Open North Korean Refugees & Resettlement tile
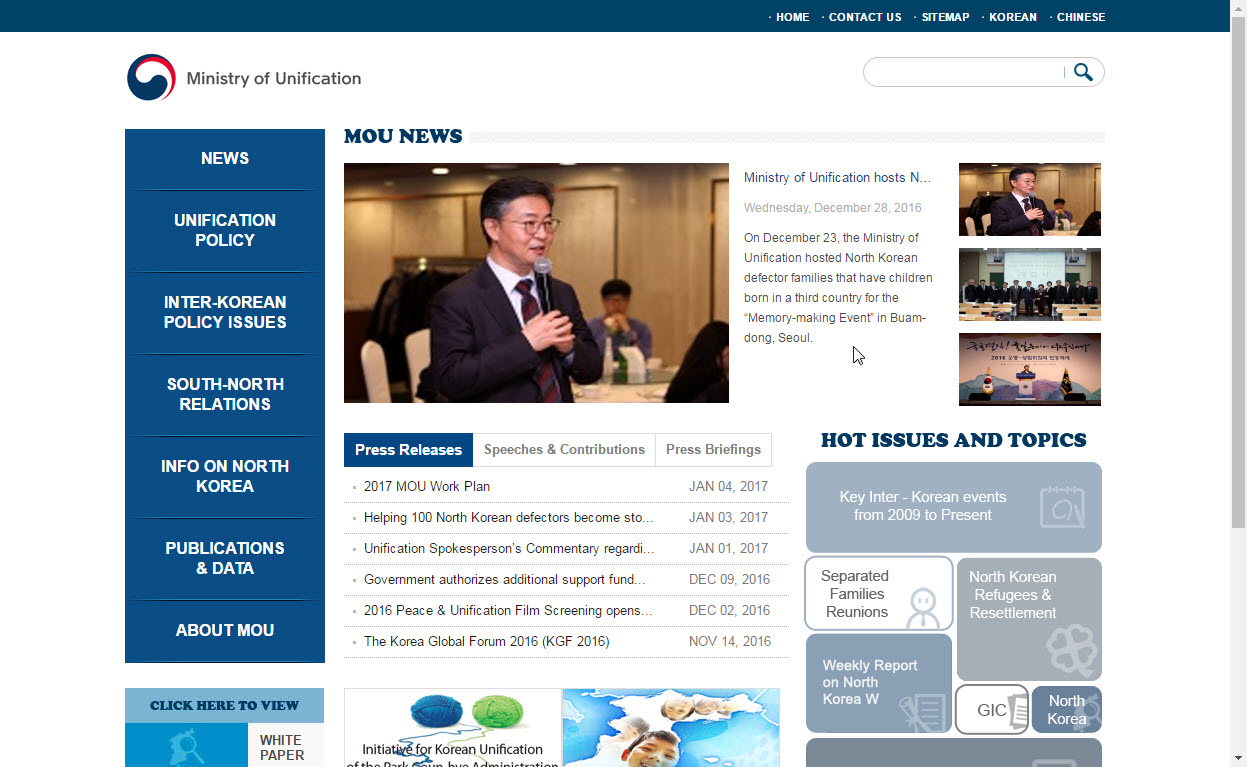Image resolution: width=1247 pixels, height=767 pixels. [1029, 619]
